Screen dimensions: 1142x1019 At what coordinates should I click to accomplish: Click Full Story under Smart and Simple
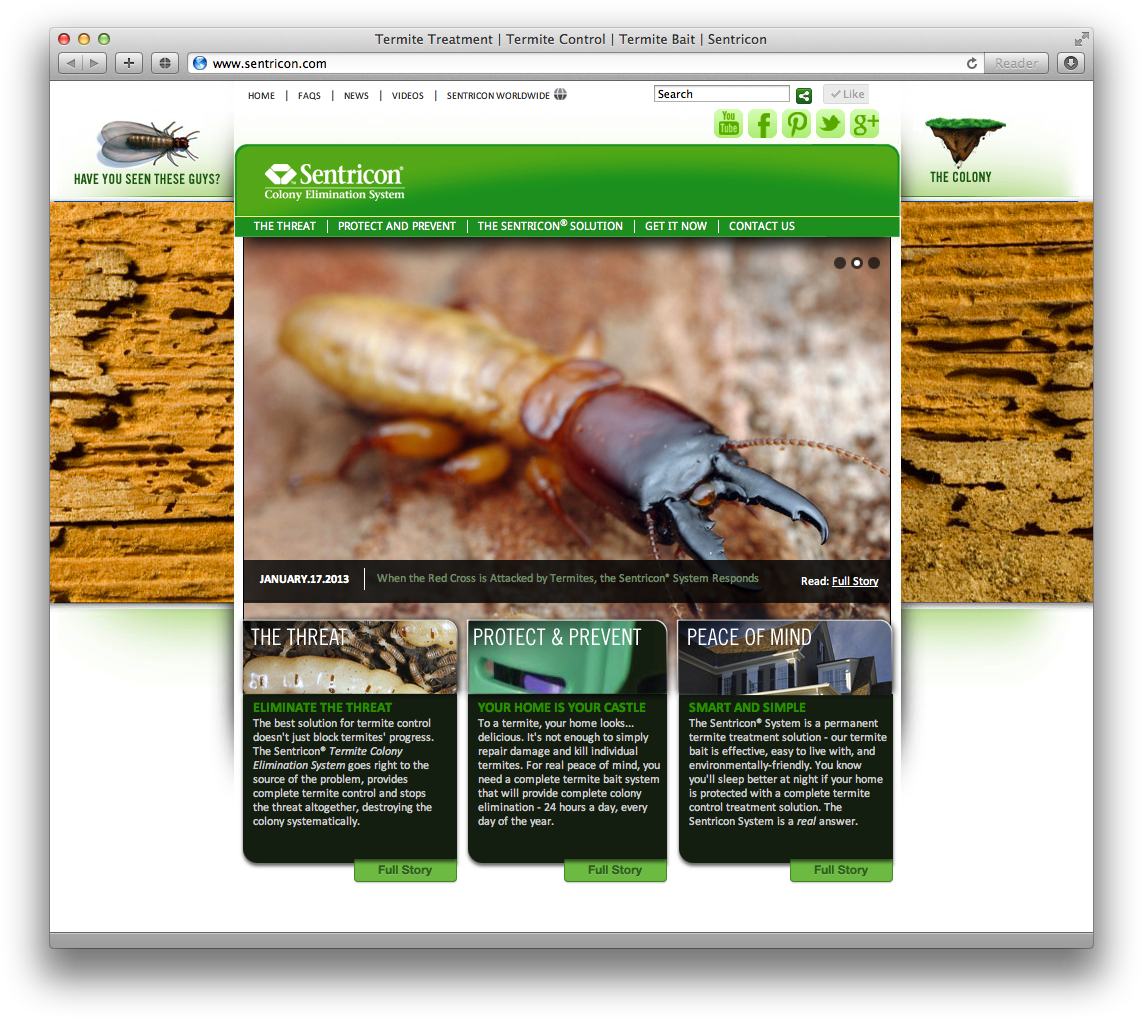(841, 870)
